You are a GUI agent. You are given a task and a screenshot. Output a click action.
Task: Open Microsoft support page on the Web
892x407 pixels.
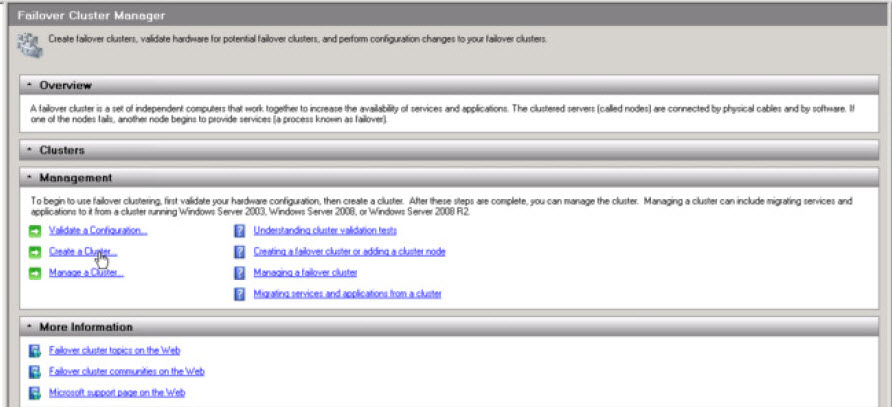pyautogui.click(x=117, y=393)
